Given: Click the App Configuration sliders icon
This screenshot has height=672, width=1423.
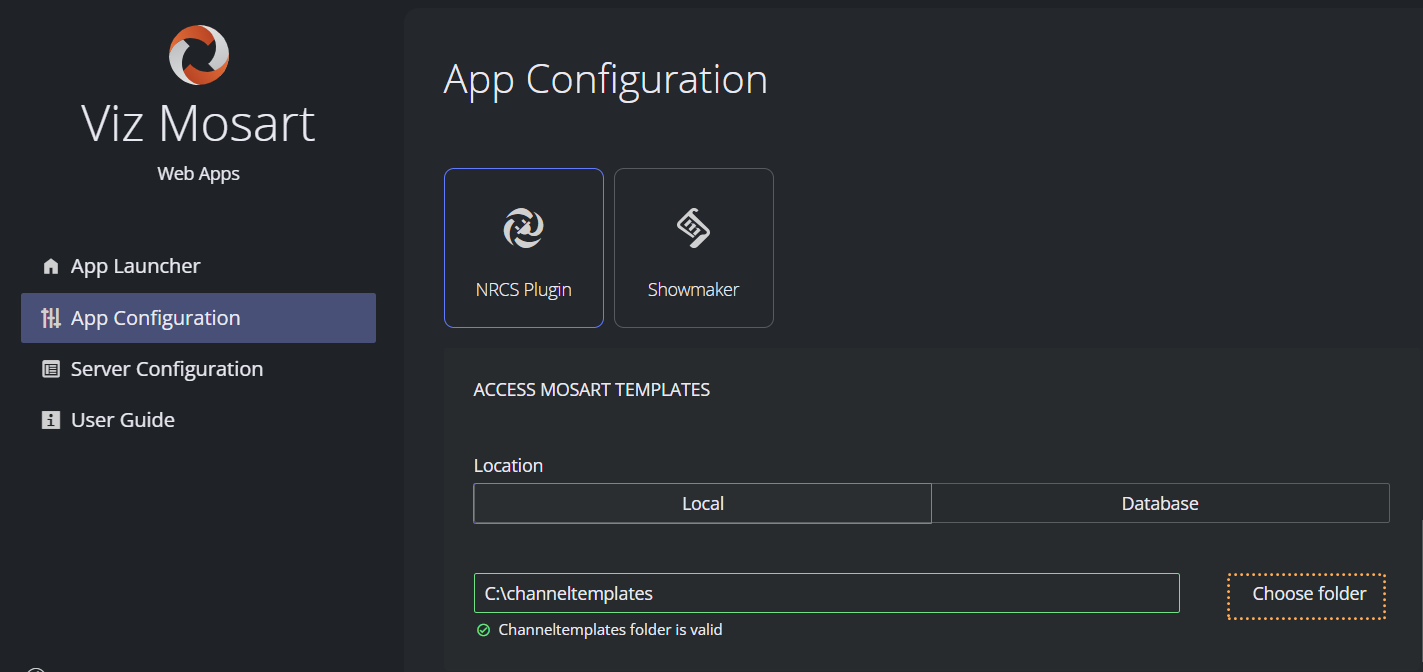Looking at the screenshot, I should click(51, 318).
